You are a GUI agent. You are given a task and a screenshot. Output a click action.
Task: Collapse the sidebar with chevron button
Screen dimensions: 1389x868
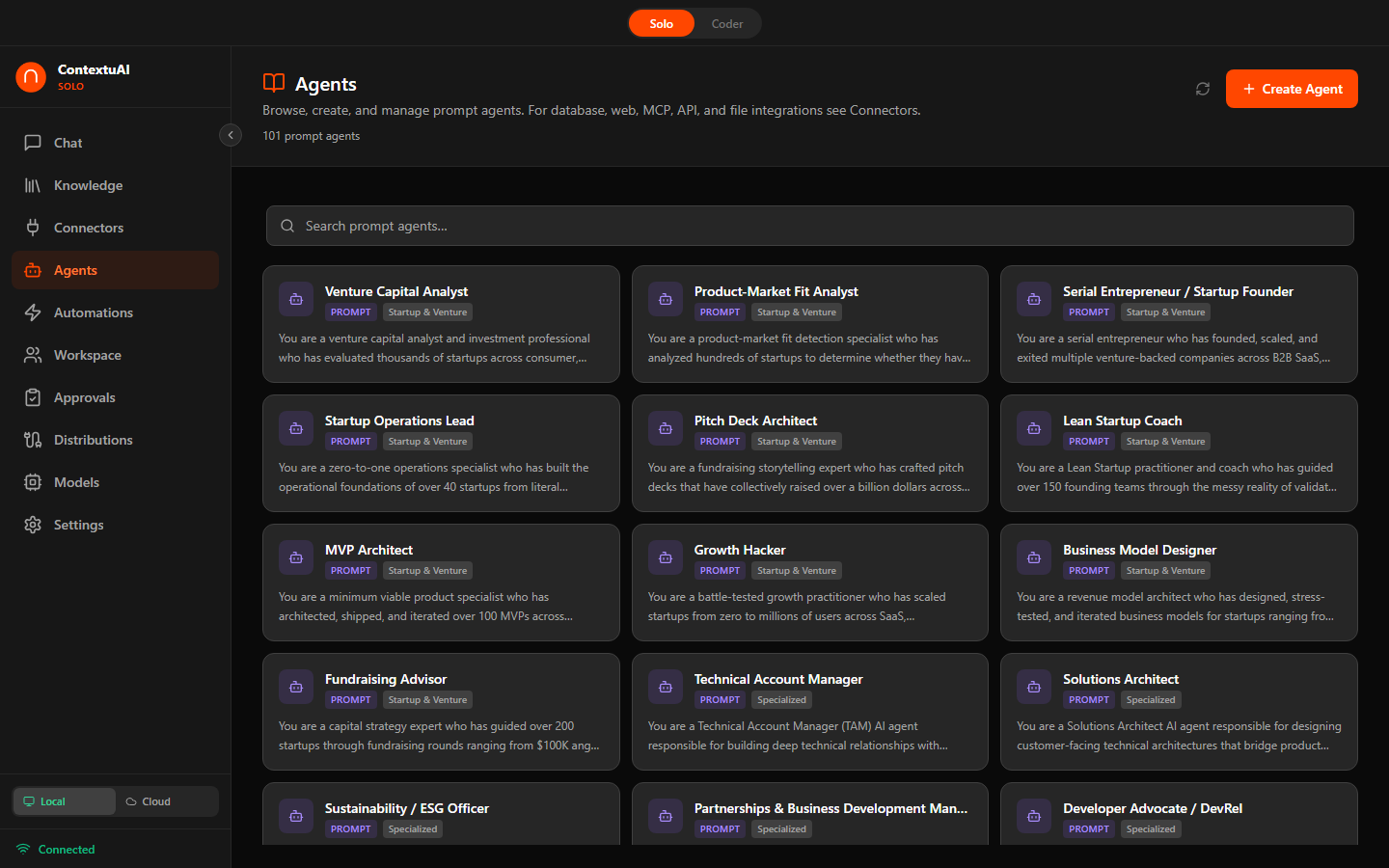231,135
